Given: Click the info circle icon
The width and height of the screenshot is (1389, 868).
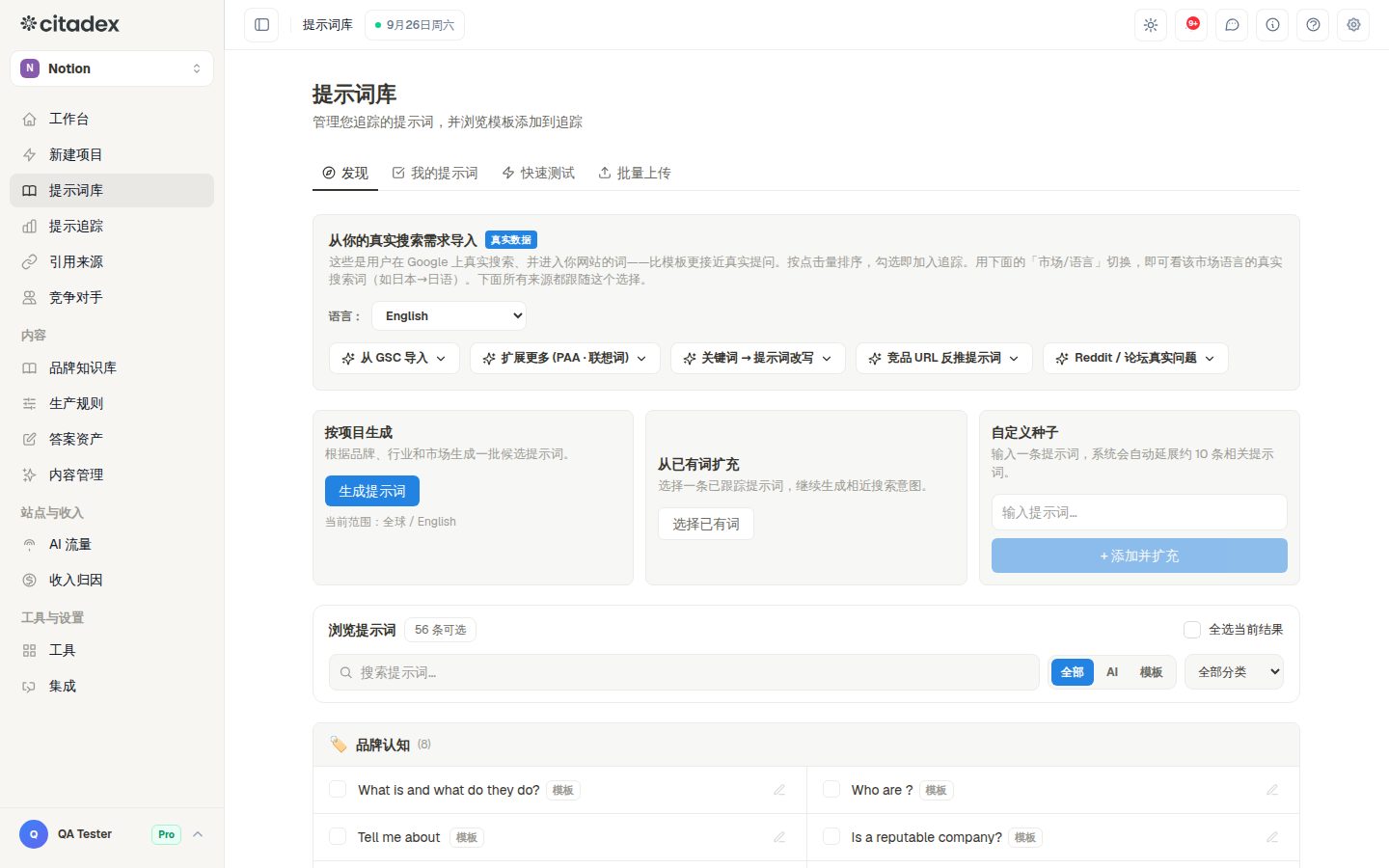Looking at the screenshot, I should click(x=1272, y=25).
